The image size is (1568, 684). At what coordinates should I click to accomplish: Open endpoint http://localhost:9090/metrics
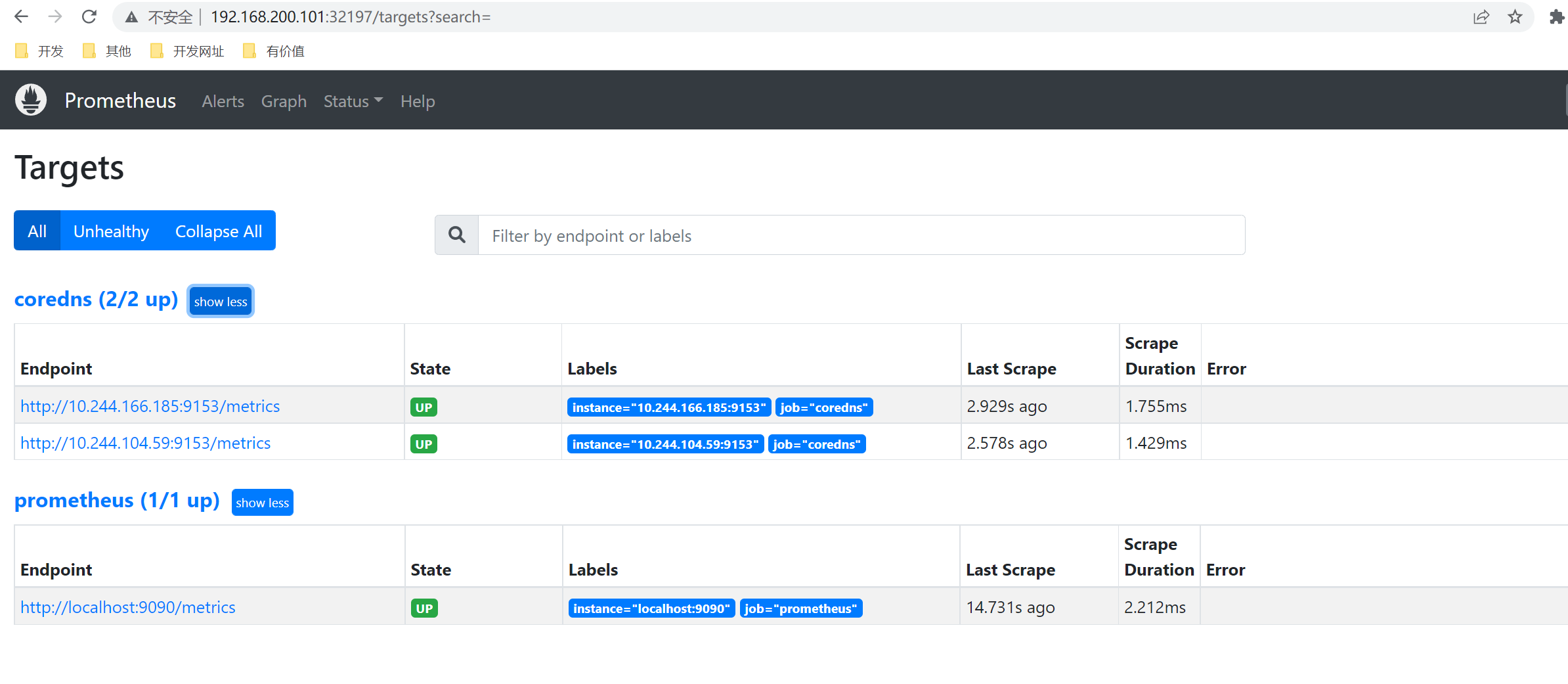coord(127,607)
